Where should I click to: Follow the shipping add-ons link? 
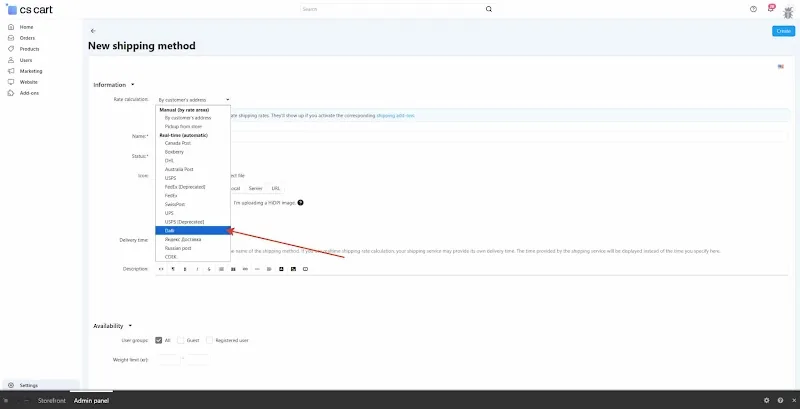(395, 116)
